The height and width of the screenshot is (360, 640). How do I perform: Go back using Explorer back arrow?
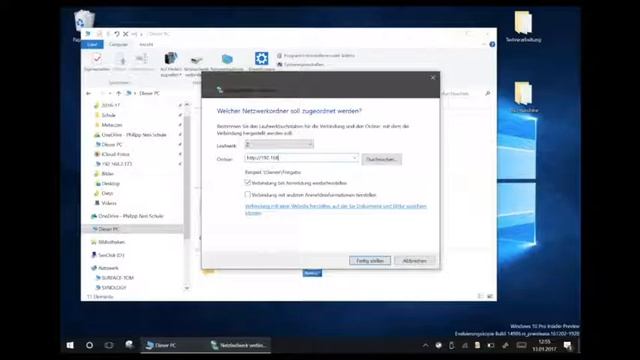pyautogui.click(x=89, y=93)
